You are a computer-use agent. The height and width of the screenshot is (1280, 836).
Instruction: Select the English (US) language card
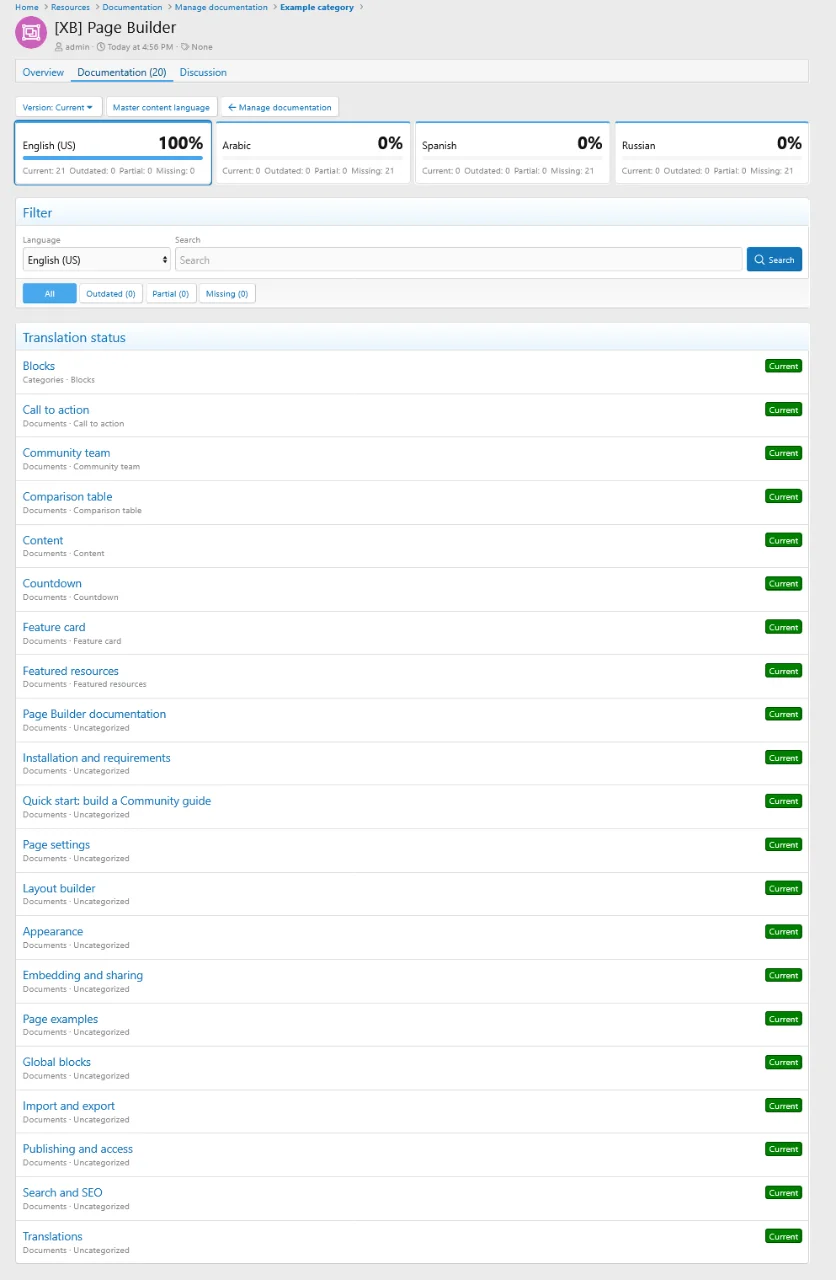(113, 153)
